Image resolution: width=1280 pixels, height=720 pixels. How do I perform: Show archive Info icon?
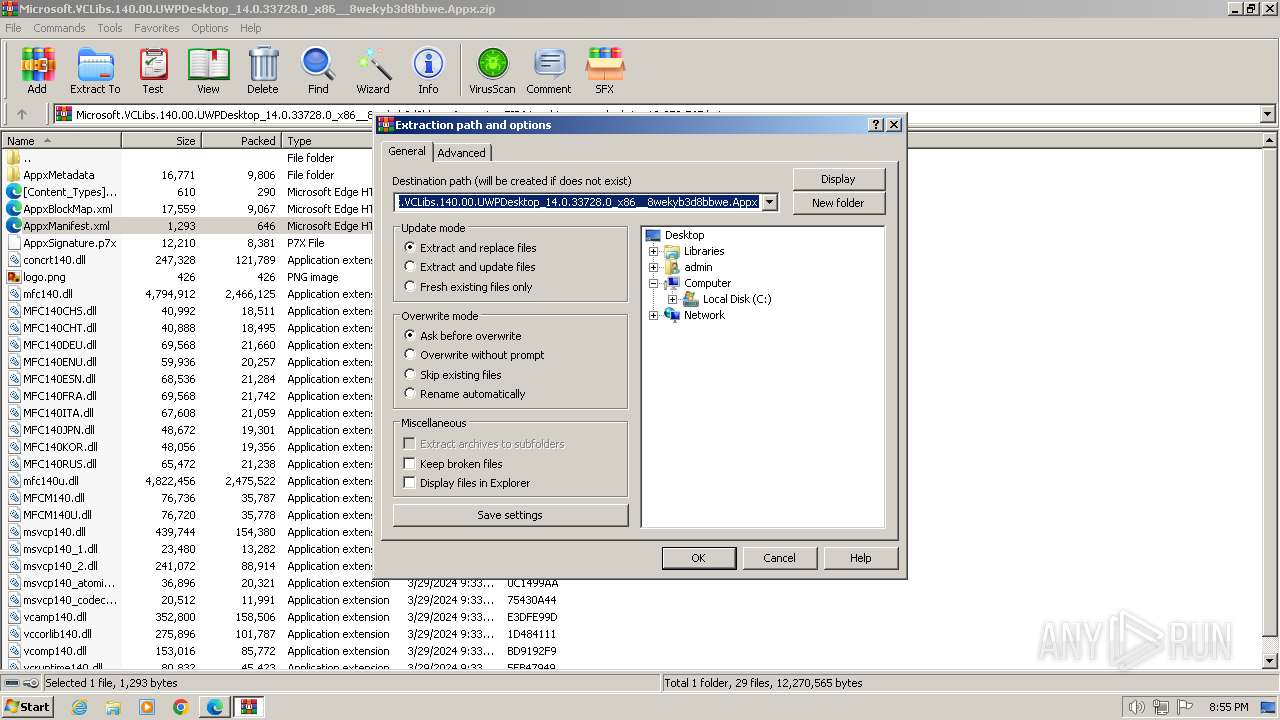pos(428,71)
